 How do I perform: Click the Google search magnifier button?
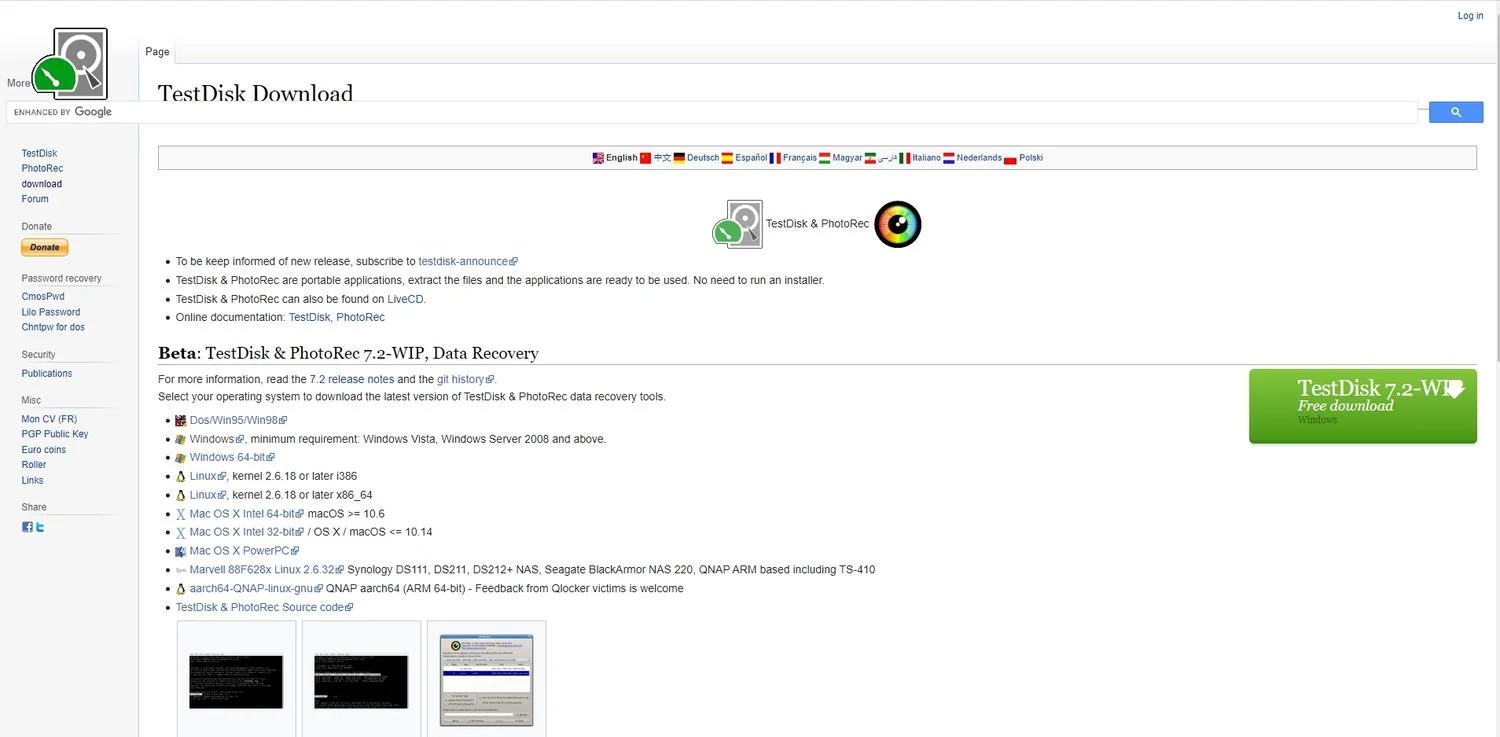[1455, 112]
